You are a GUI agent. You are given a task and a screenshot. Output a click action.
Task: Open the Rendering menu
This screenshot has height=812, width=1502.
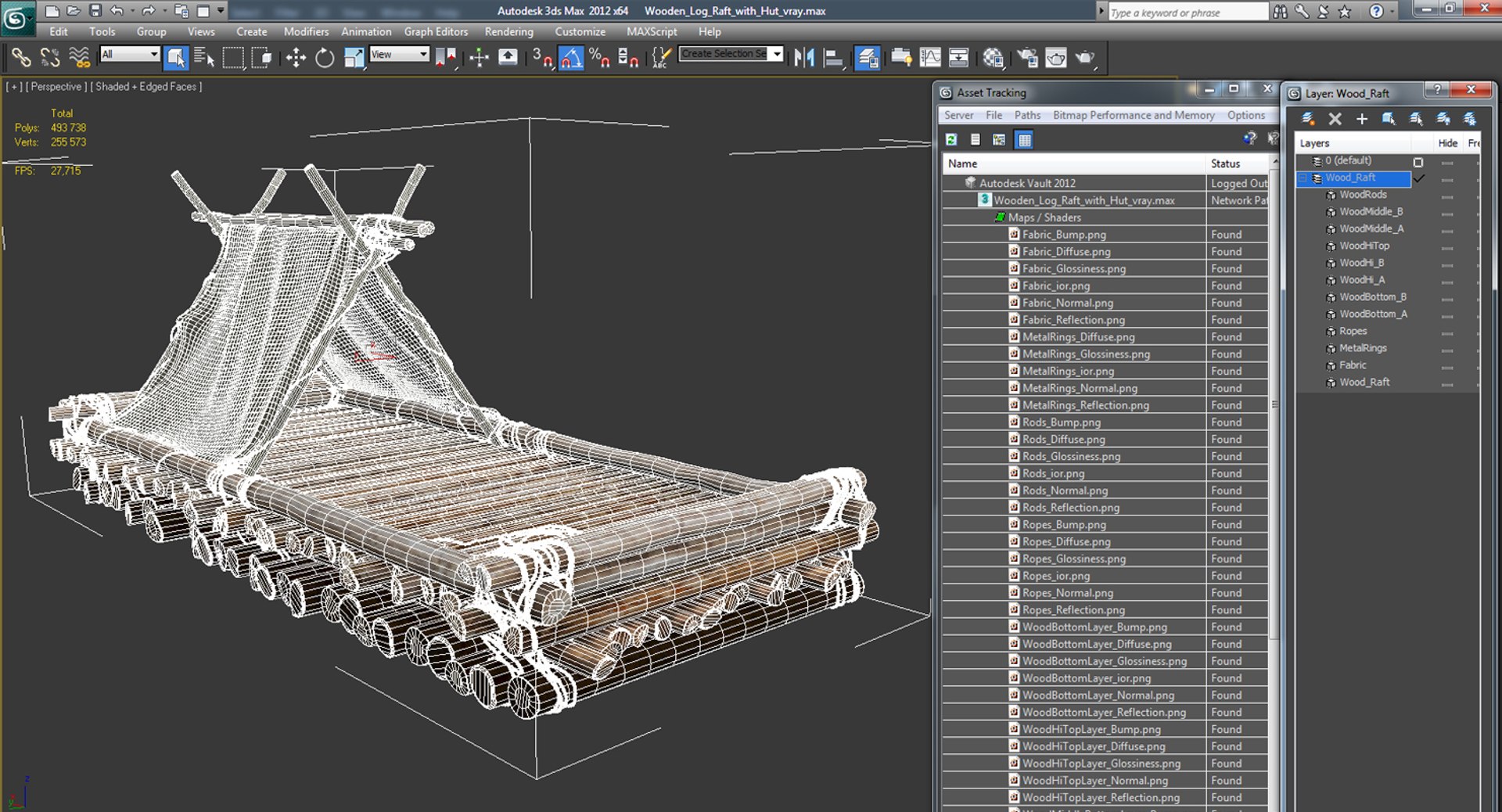(508, 32)
